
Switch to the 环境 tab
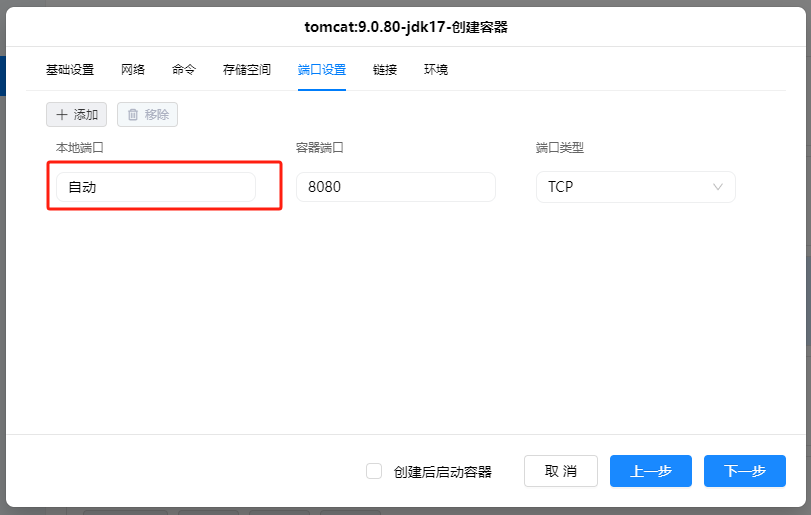(x=435, y=70)
